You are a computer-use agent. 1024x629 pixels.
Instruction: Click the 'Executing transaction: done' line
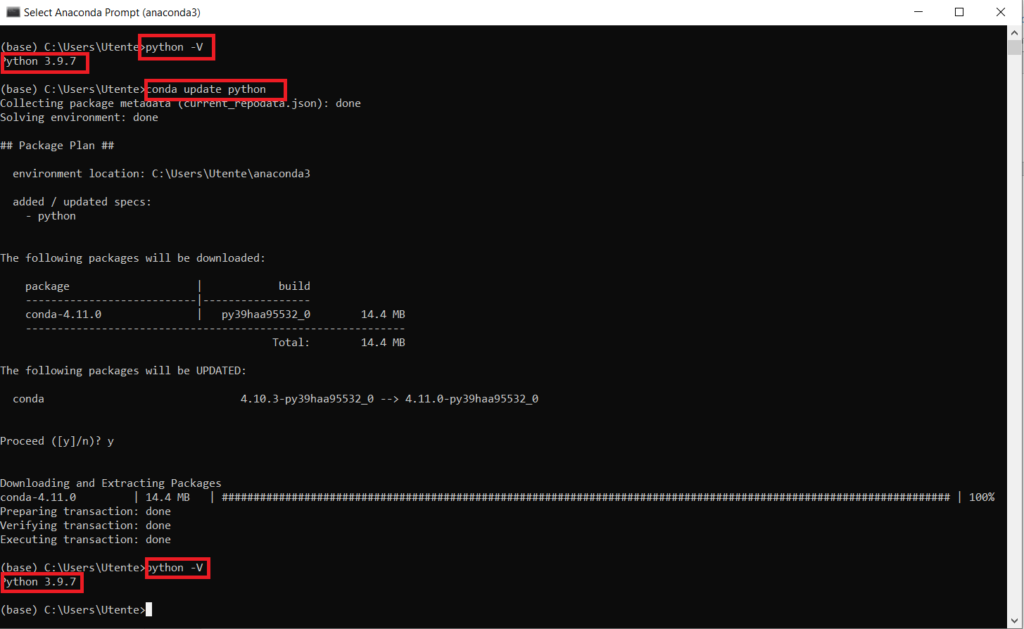click(88, 539)
